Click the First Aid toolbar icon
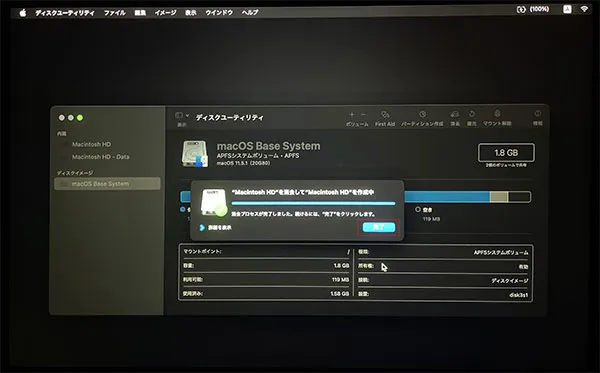 (385, 115)
